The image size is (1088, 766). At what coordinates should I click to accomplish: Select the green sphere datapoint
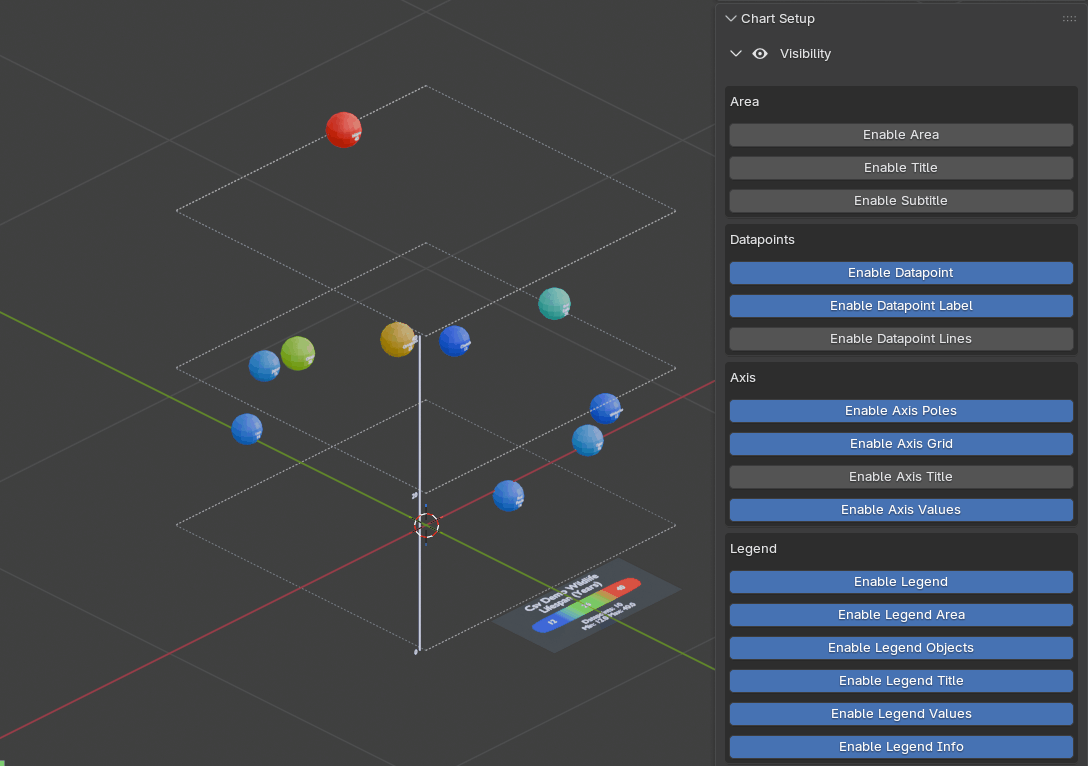298,353
